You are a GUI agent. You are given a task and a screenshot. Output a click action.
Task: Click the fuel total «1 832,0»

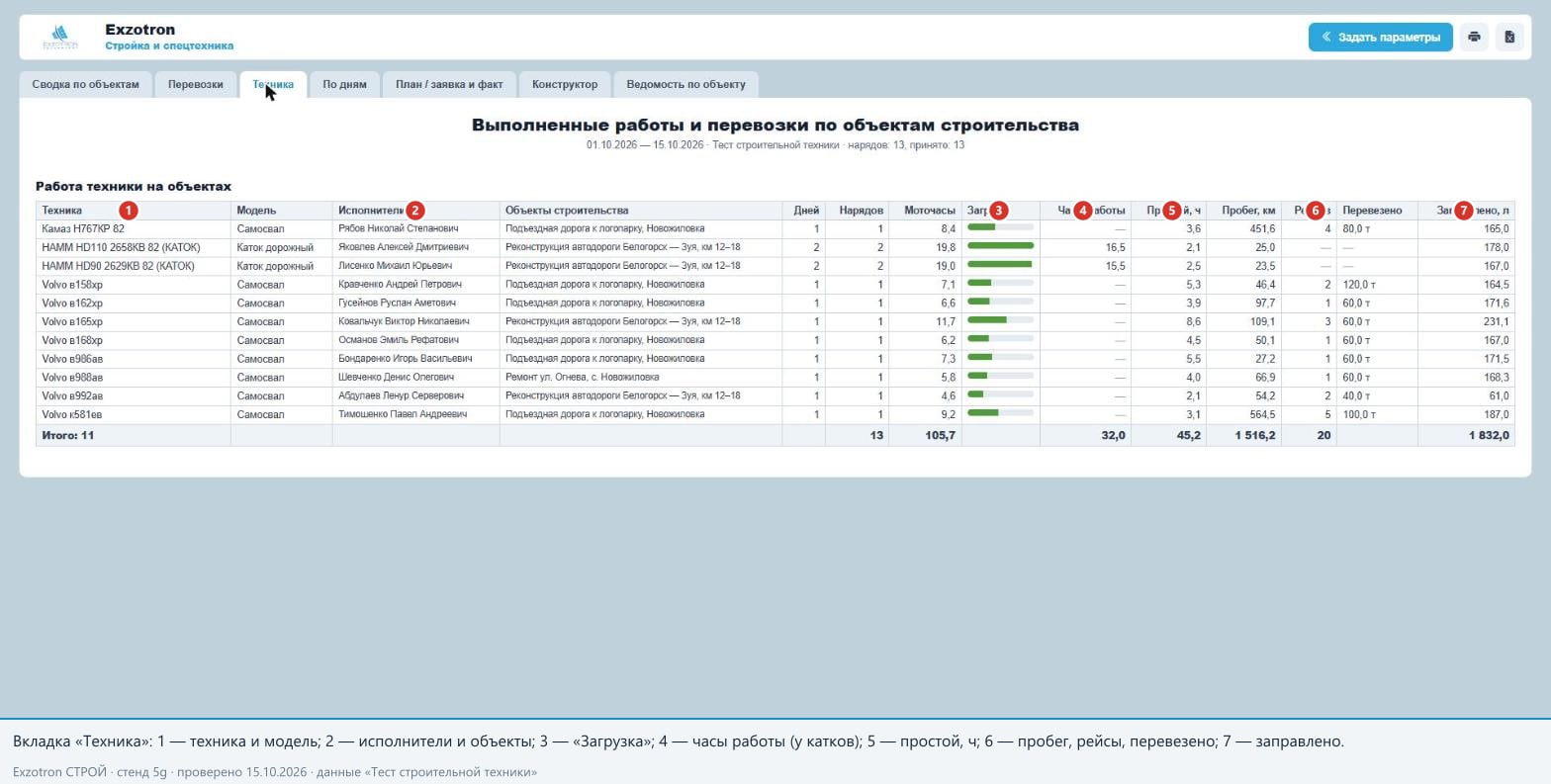pos(1489,435)
